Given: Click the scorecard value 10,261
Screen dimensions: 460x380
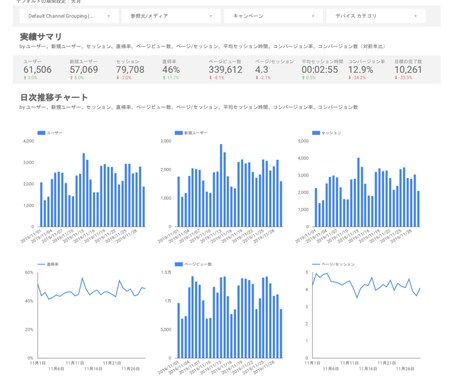Looking at the screenshot, I should pyautogui.click(x=408, y=70).
